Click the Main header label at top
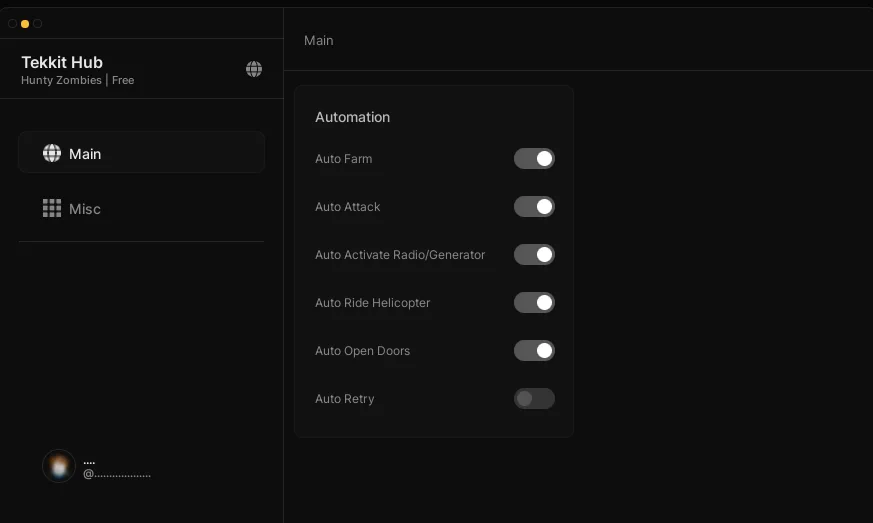The image size is (873, 523). coord(318,41)
